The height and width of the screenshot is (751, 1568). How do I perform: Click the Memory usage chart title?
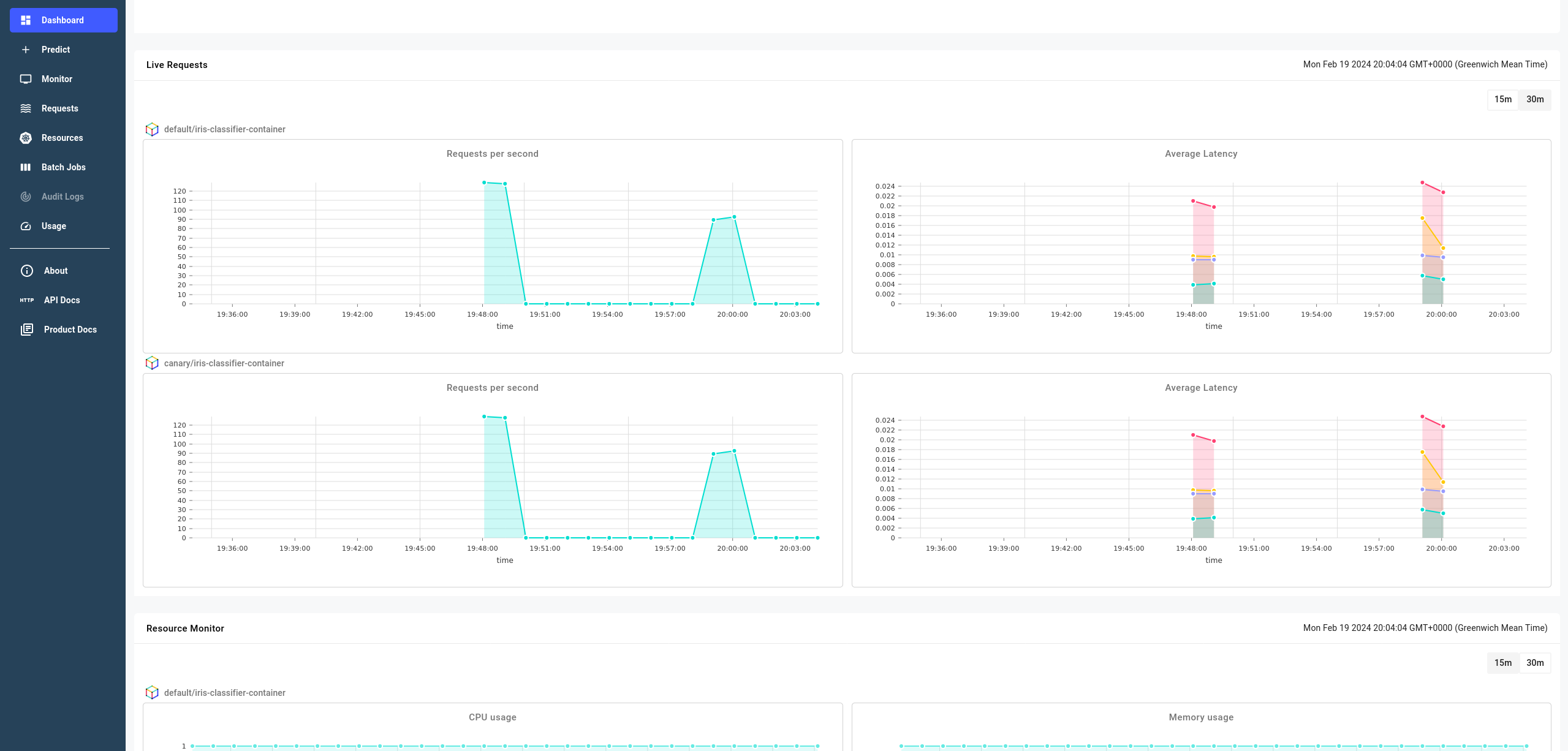click(x=1201, y=717)
